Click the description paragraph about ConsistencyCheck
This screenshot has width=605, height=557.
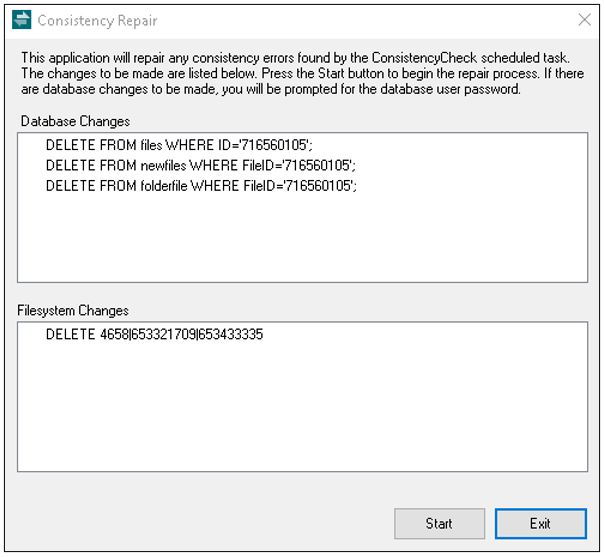tap(302, 73)
